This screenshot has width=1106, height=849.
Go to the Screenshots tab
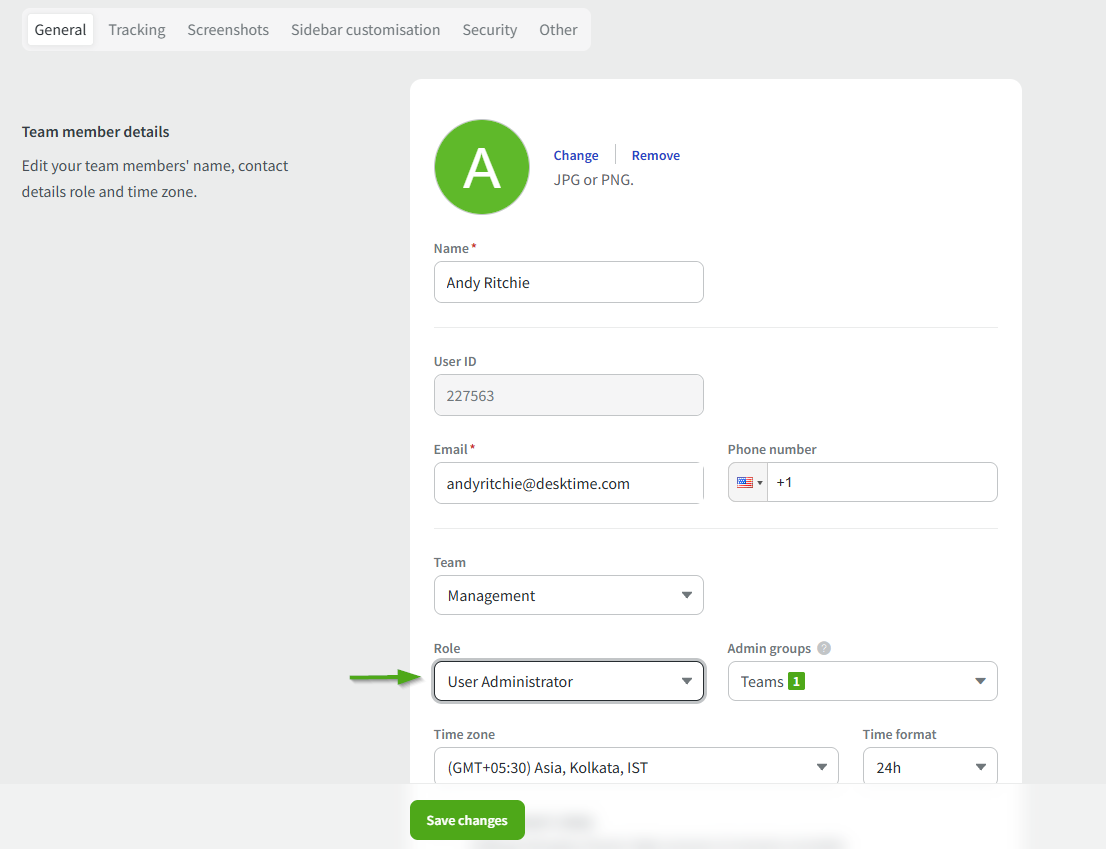tap(228, 30)
